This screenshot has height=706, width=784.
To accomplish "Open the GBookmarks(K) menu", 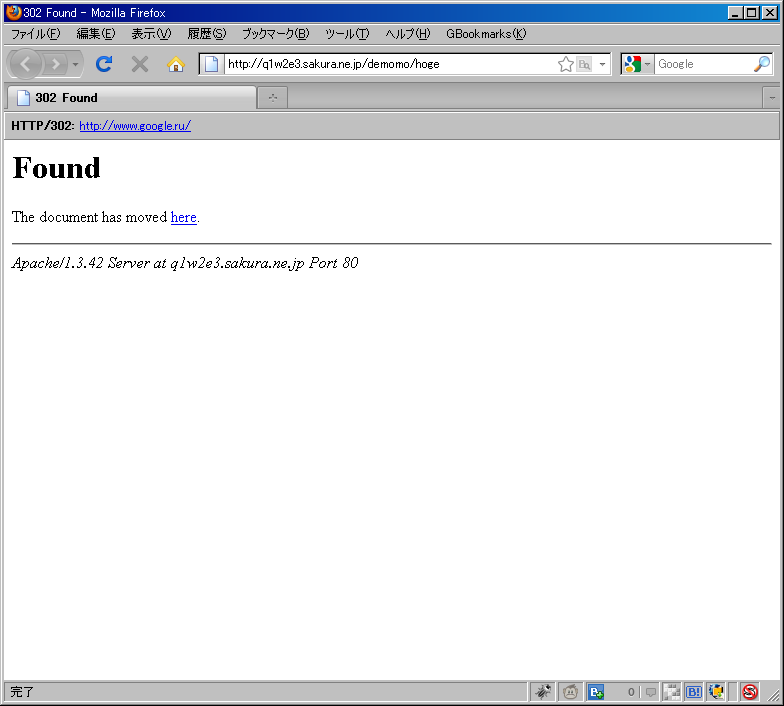I will 486,34.
